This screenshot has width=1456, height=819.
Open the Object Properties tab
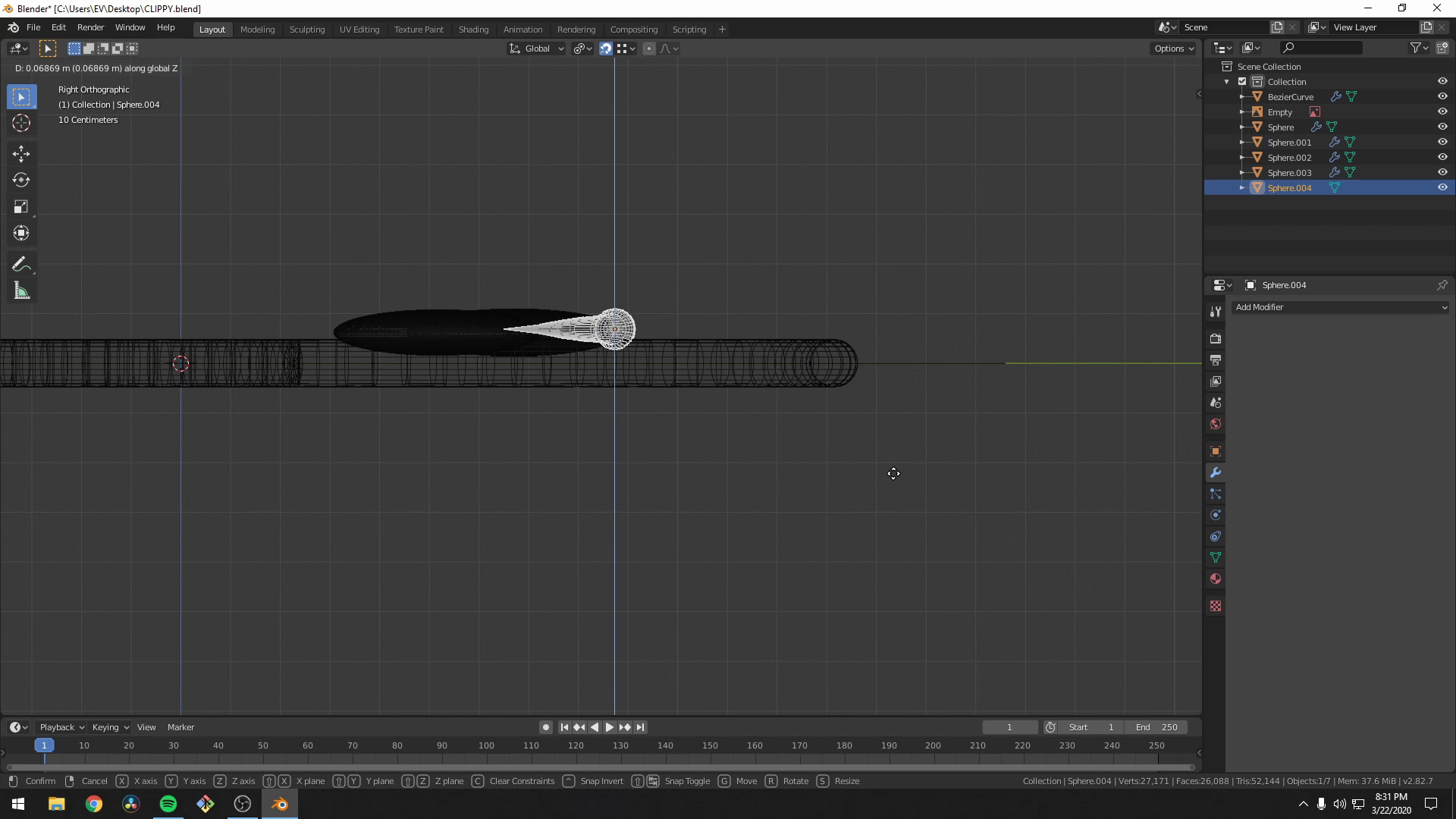[1215, 451]
